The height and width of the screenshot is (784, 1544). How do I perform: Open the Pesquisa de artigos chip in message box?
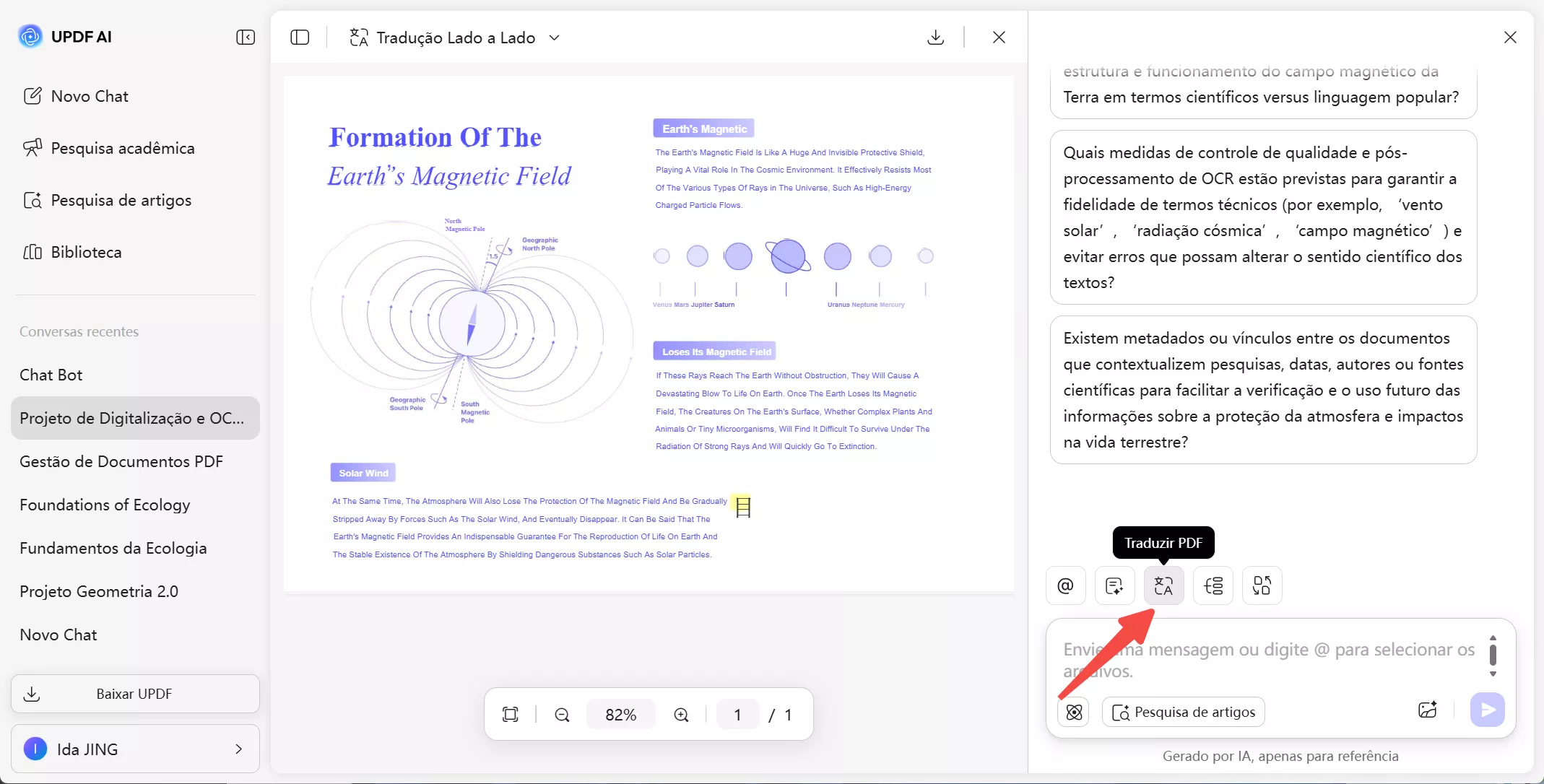coord(1183,713)
